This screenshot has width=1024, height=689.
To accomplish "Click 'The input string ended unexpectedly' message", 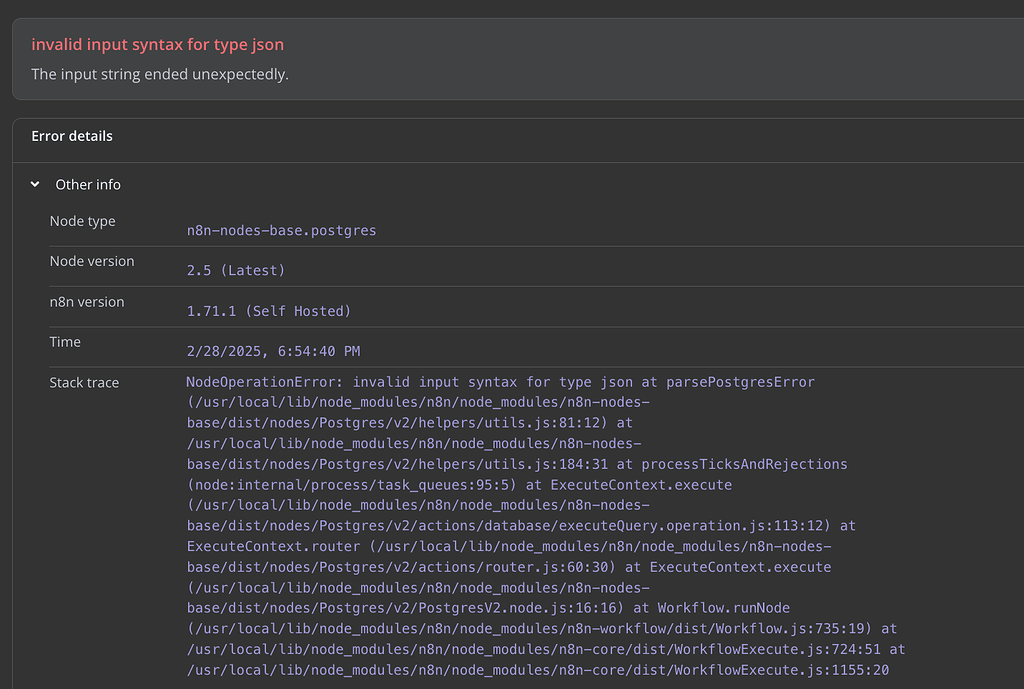I will point(160,74).
